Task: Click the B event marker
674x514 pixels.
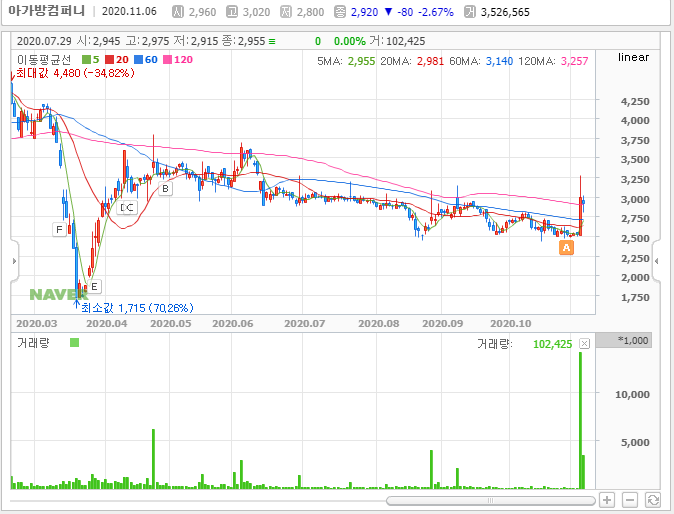Action: [165, 189]
